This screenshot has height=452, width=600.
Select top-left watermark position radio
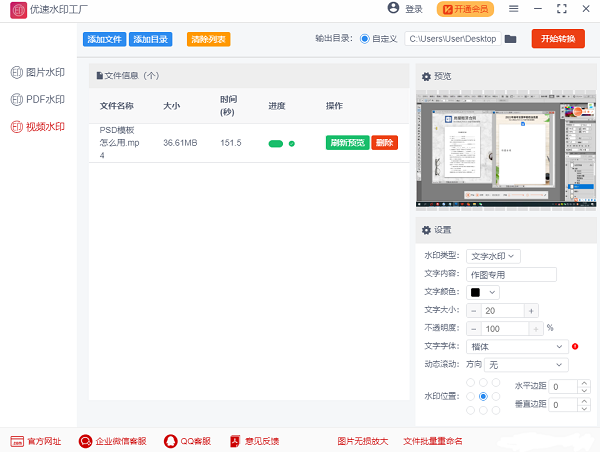[471, 382]
